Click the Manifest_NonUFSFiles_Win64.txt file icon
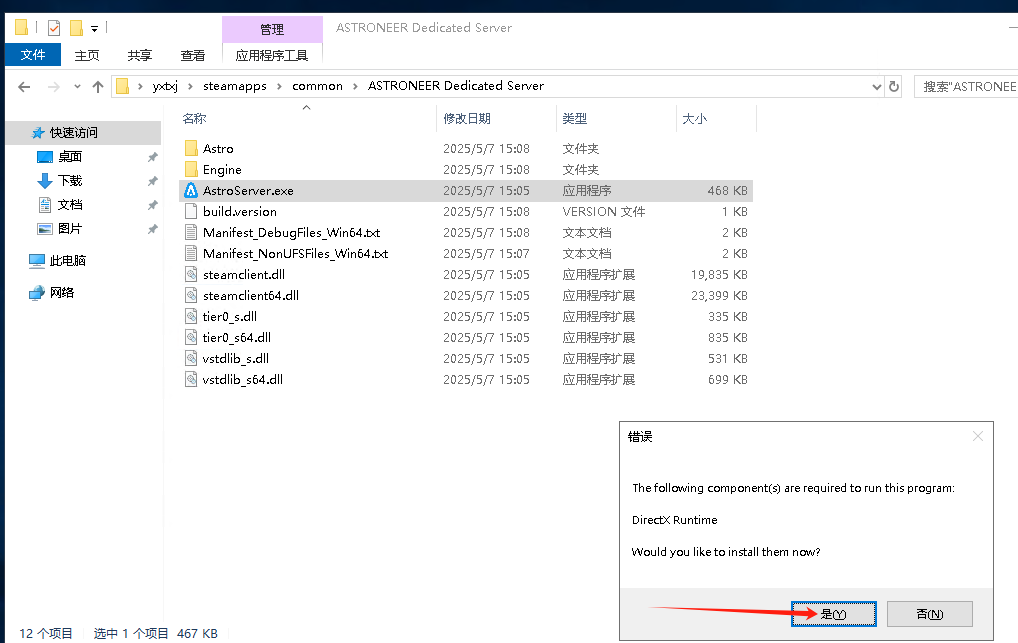The image size is (1018, 643). click(x=191, y=253)
